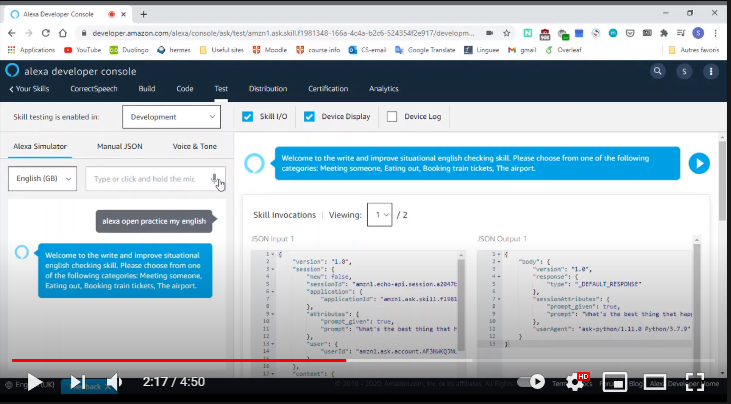Play the video using the player's play button

point(33,382)
